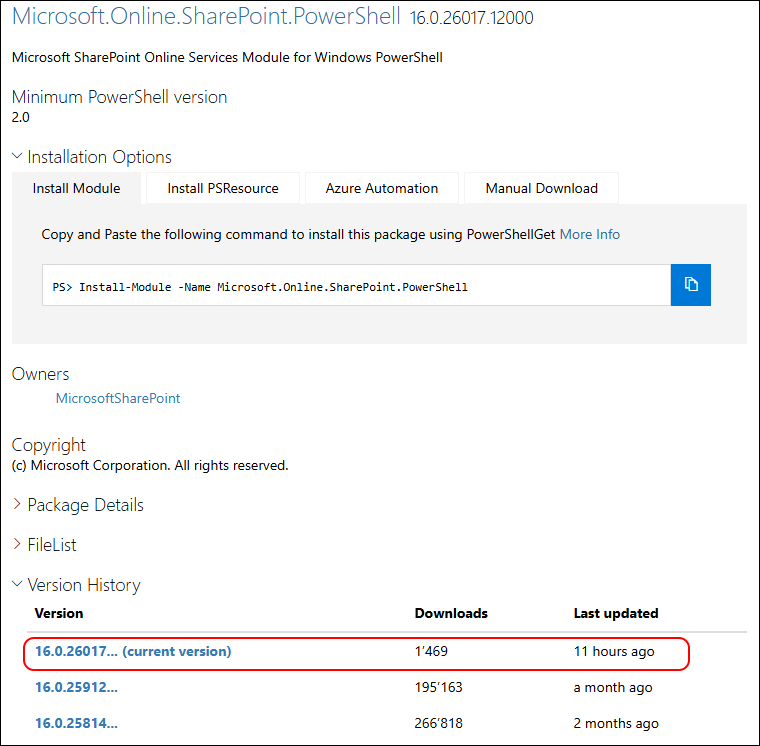Open the Manual Download tab

point(541,188)
